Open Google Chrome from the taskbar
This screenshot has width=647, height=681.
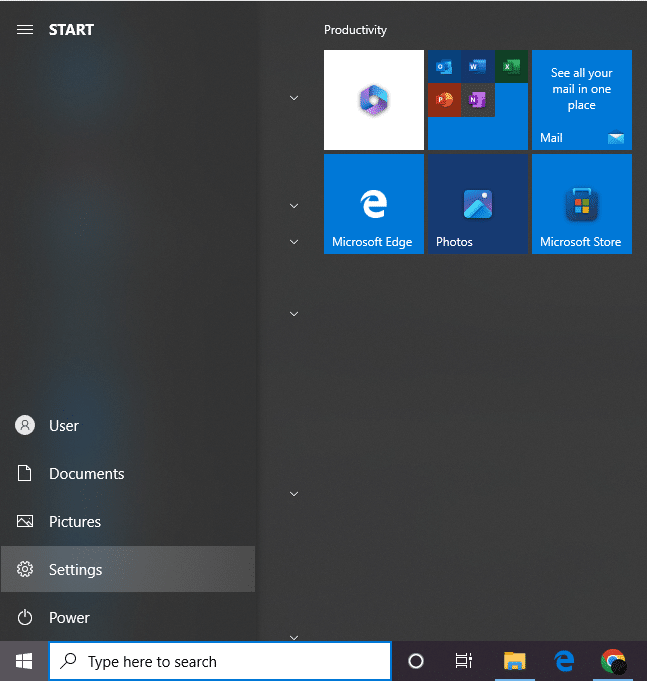[613, 661]
